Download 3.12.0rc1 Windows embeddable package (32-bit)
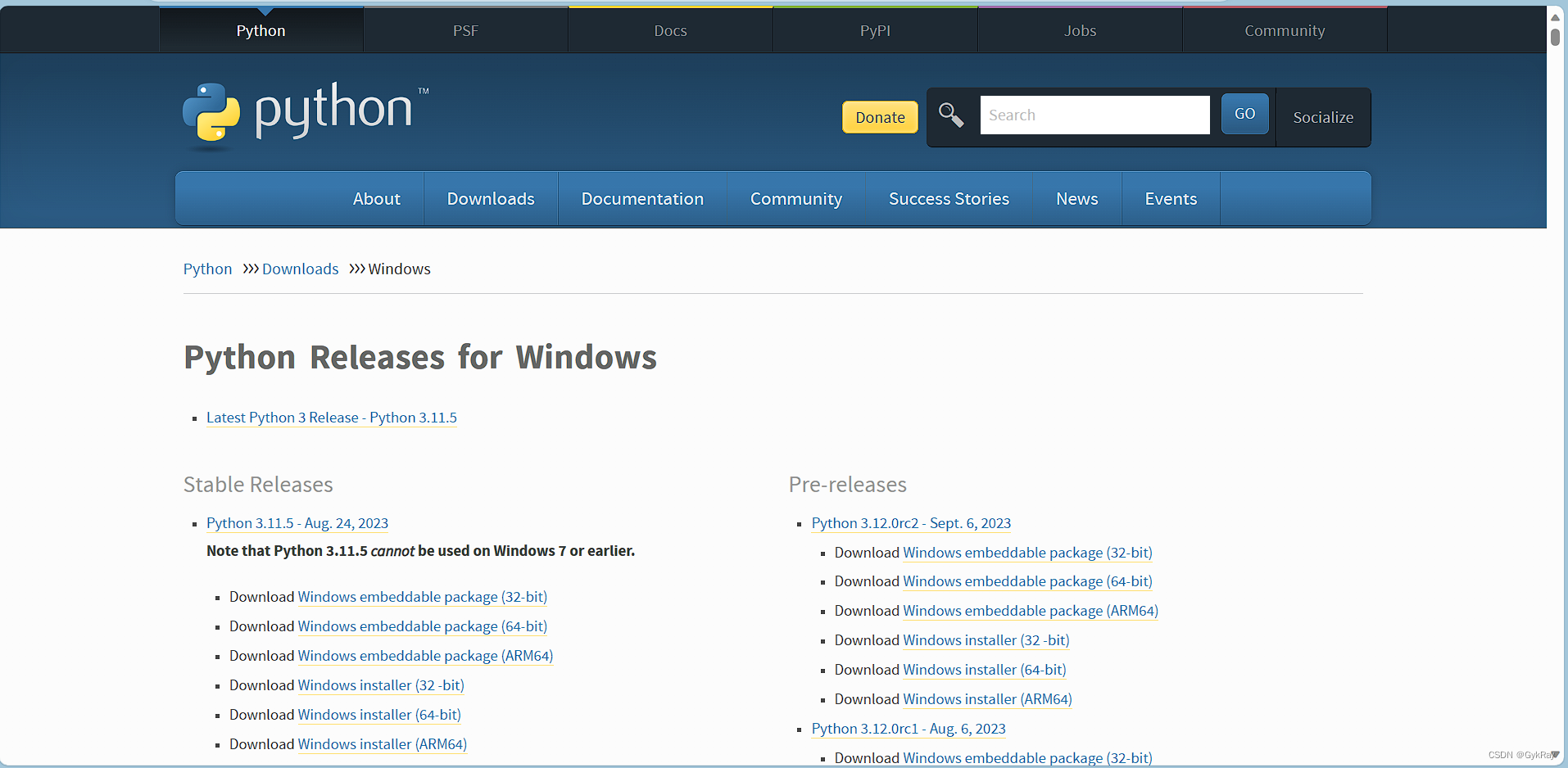Viewport: 1568px width, 768px height. click(x=1027, y=758)
